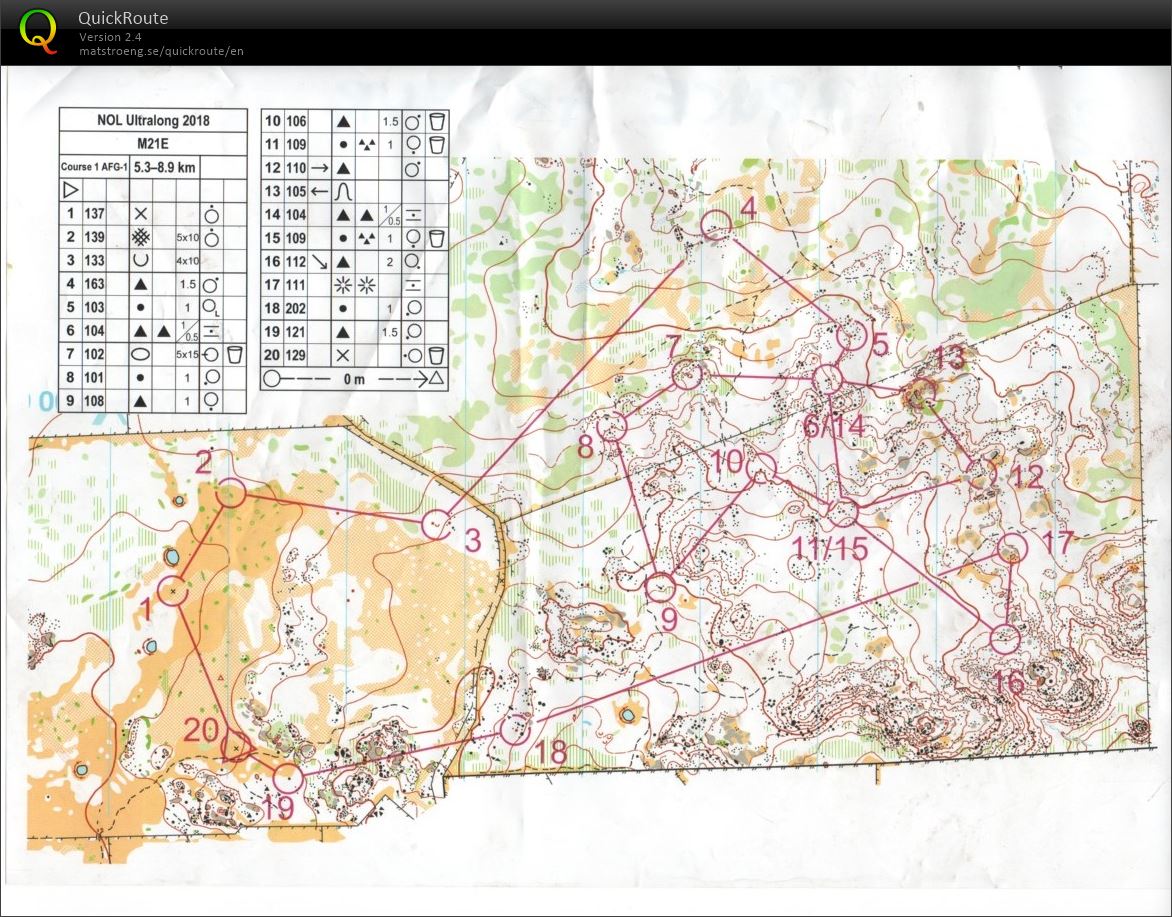This screenshot has height=917, width=1172.
Task: Click control circle 4 on the map
Action: click(716, 225)
